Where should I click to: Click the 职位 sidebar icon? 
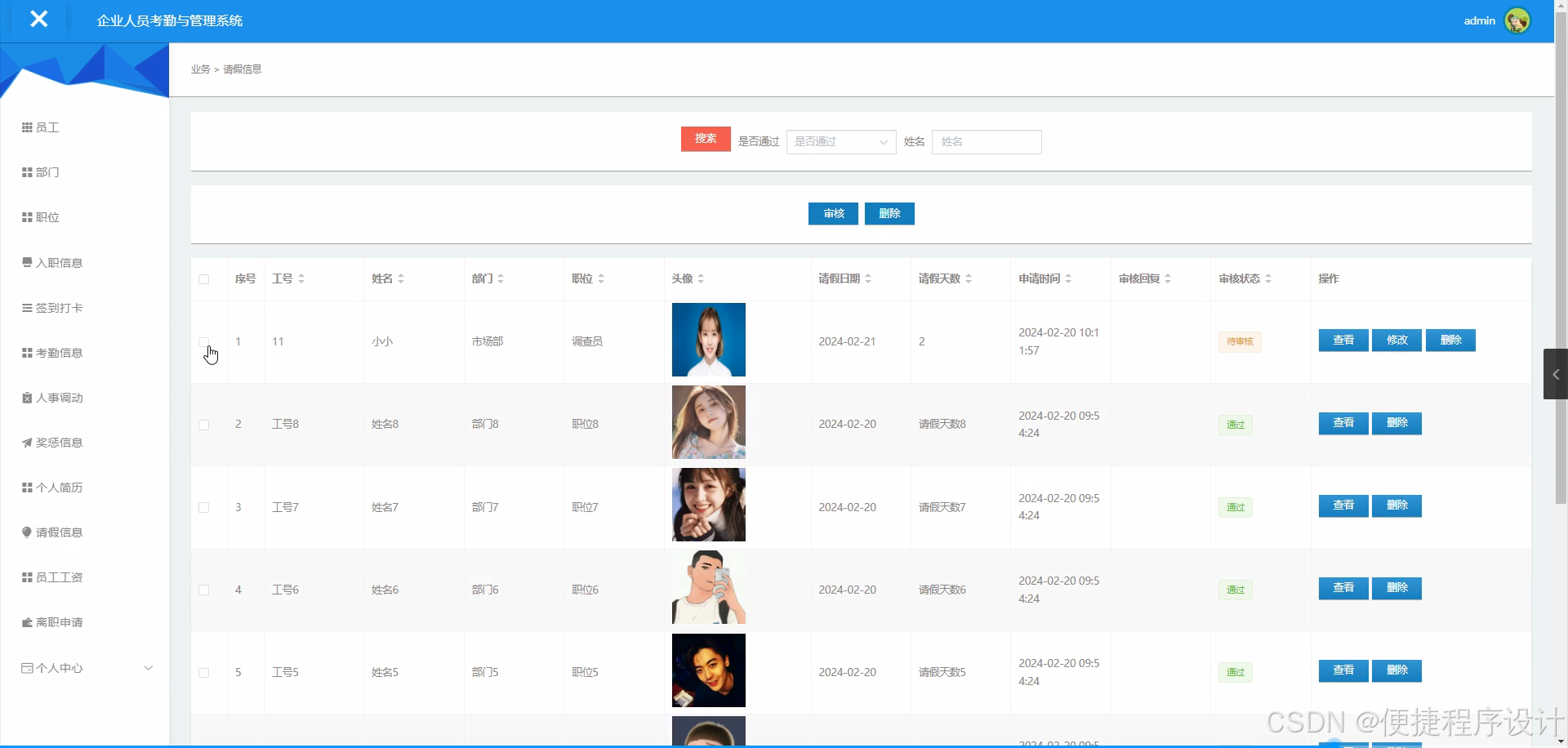pyautogui.click(x=27, y=217)
